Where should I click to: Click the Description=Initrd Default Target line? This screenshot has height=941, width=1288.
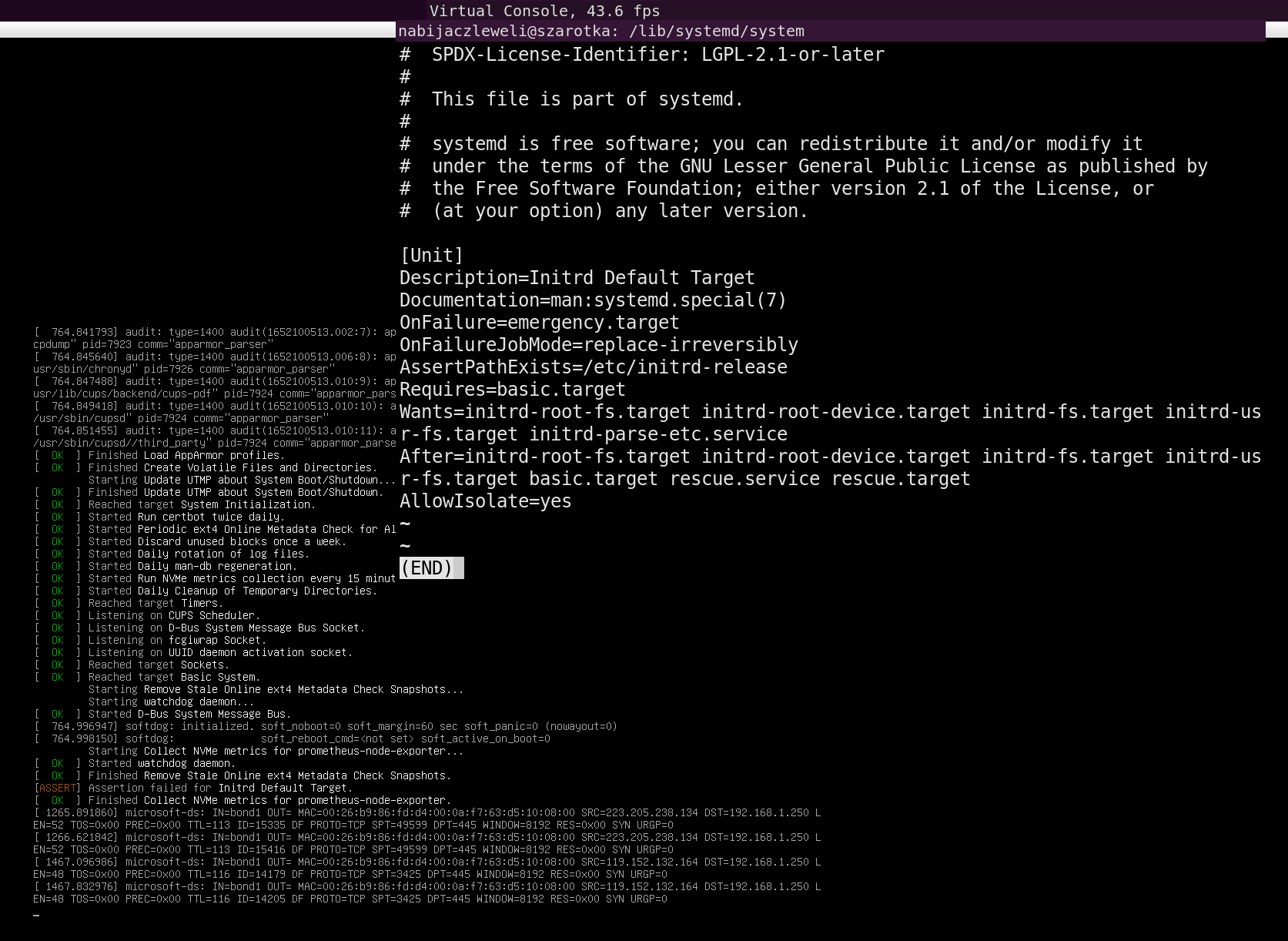577,278
